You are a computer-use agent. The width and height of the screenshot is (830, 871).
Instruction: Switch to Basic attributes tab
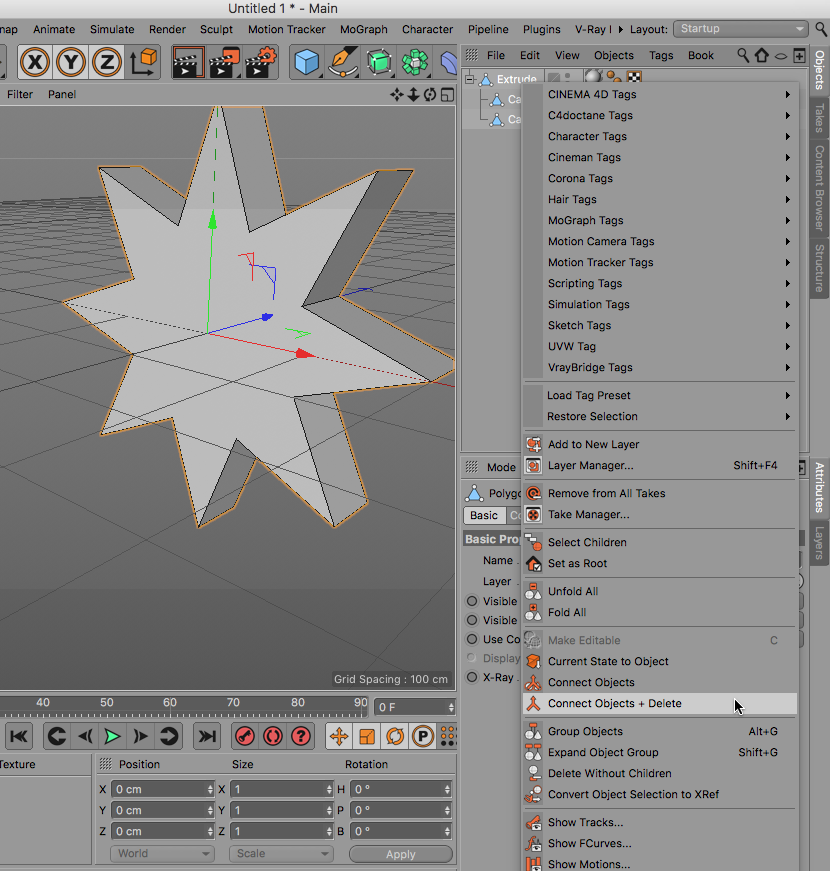click(484, 515)
